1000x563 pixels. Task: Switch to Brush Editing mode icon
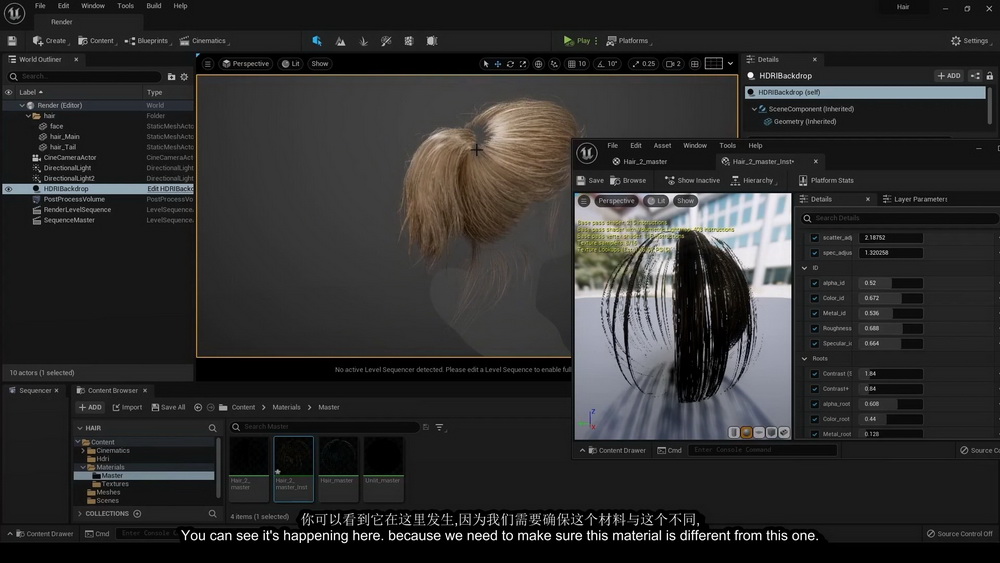(x=432, y=41)
